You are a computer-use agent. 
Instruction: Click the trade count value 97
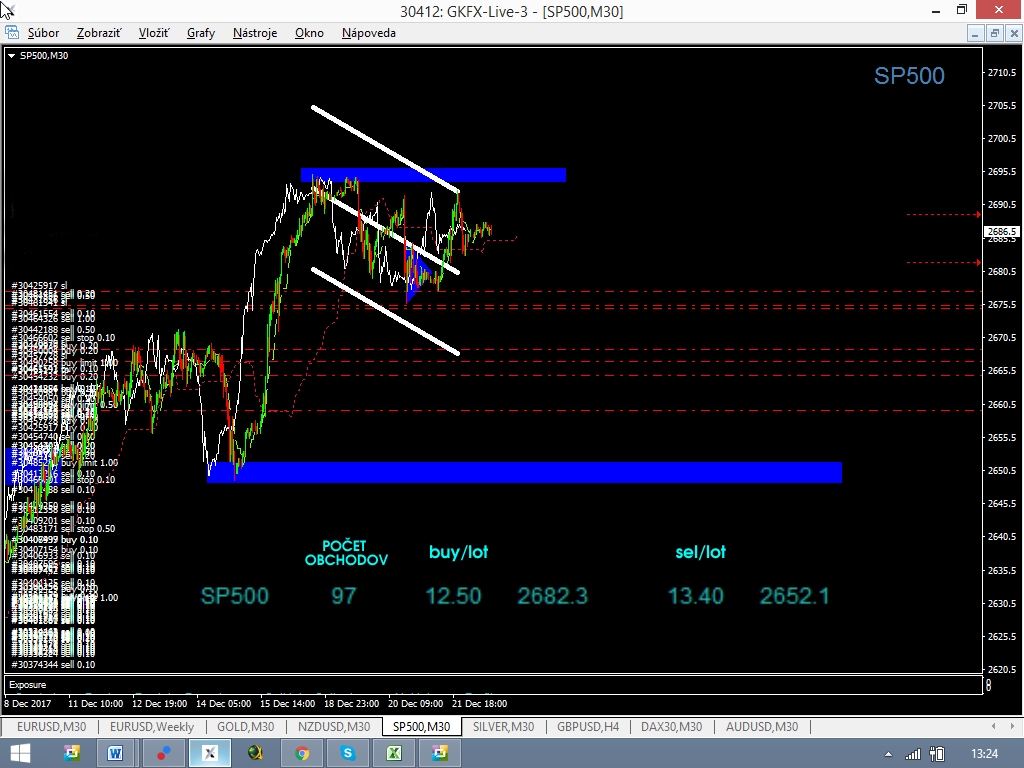[344, 596]
